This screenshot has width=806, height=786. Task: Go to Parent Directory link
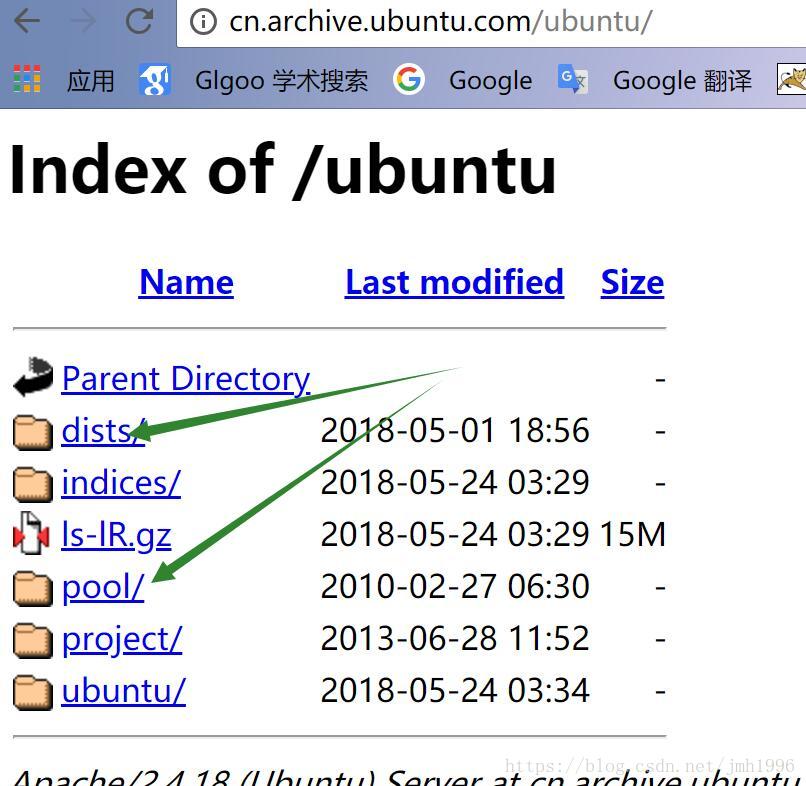pos(186,379)
